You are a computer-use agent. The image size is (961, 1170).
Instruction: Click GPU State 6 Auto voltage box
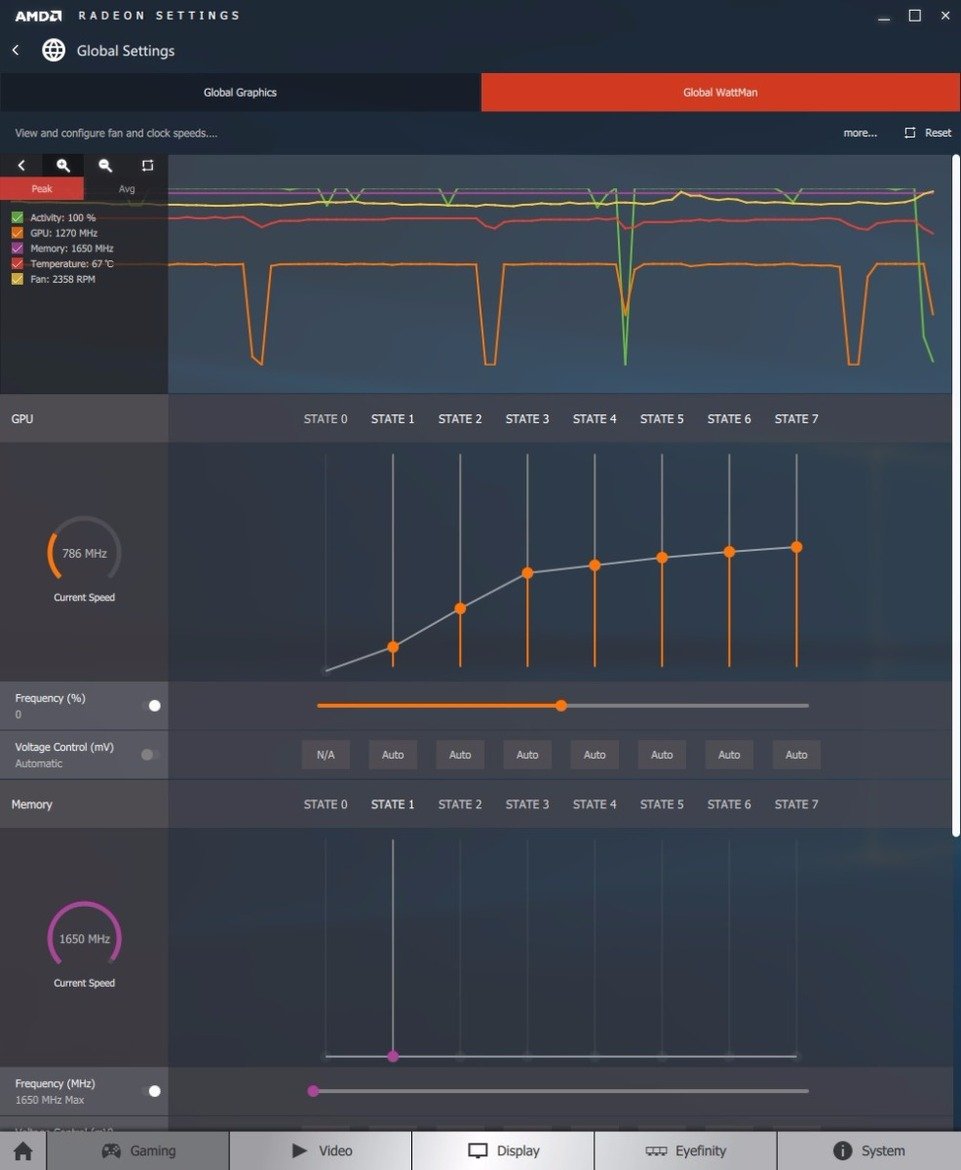click(x=729, y=754)
